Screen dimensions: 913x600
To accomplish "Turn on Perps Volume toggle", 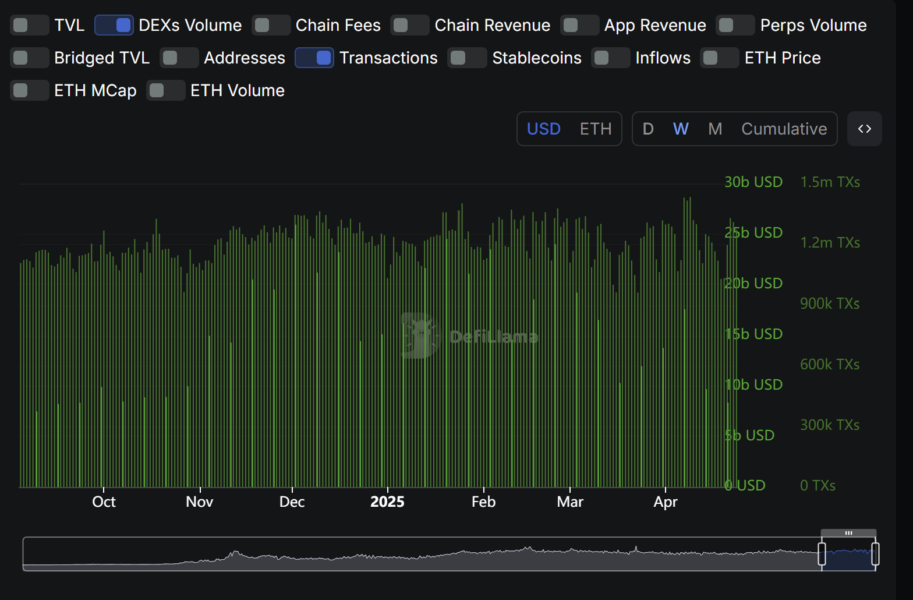I will [736, 25].
